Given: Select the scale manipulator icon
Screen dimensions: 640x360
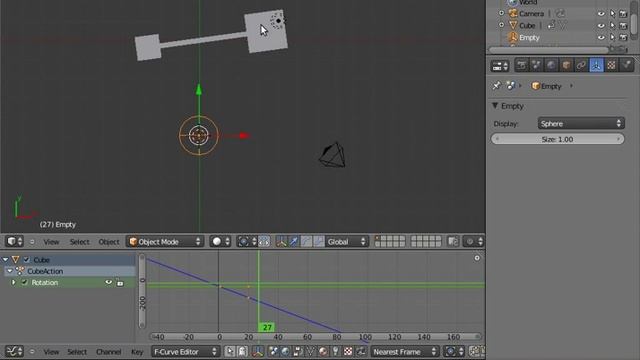Looking at the screenshot, I should 319,242.
